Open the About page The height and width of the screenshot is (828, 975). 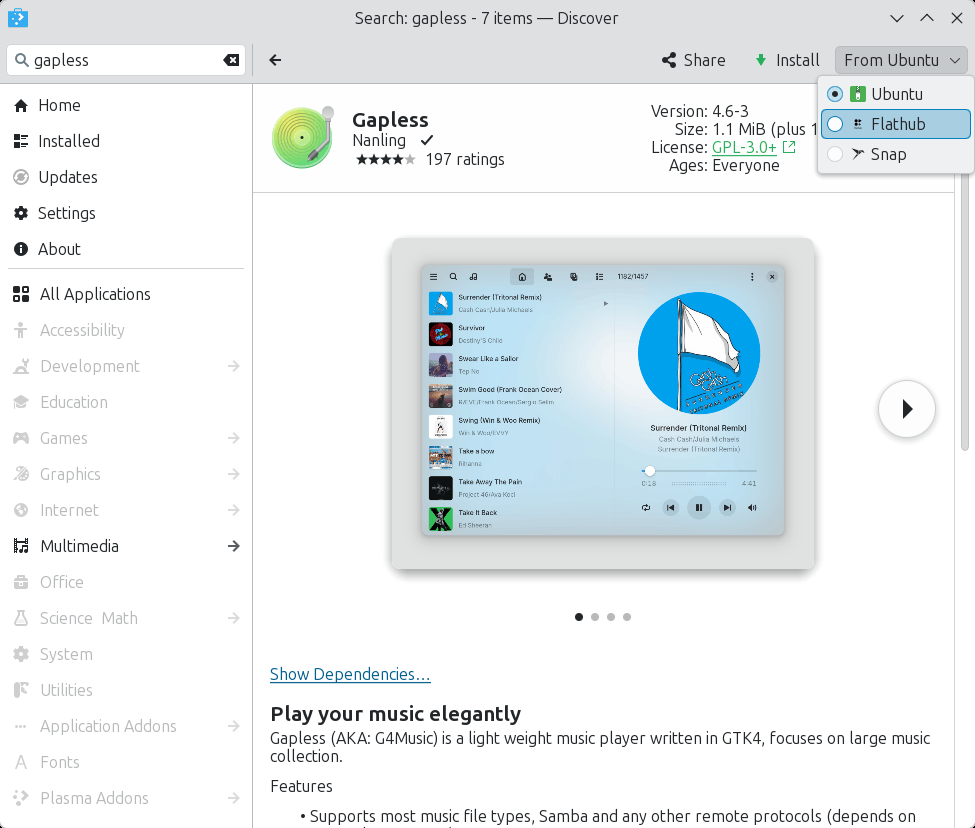59,249
